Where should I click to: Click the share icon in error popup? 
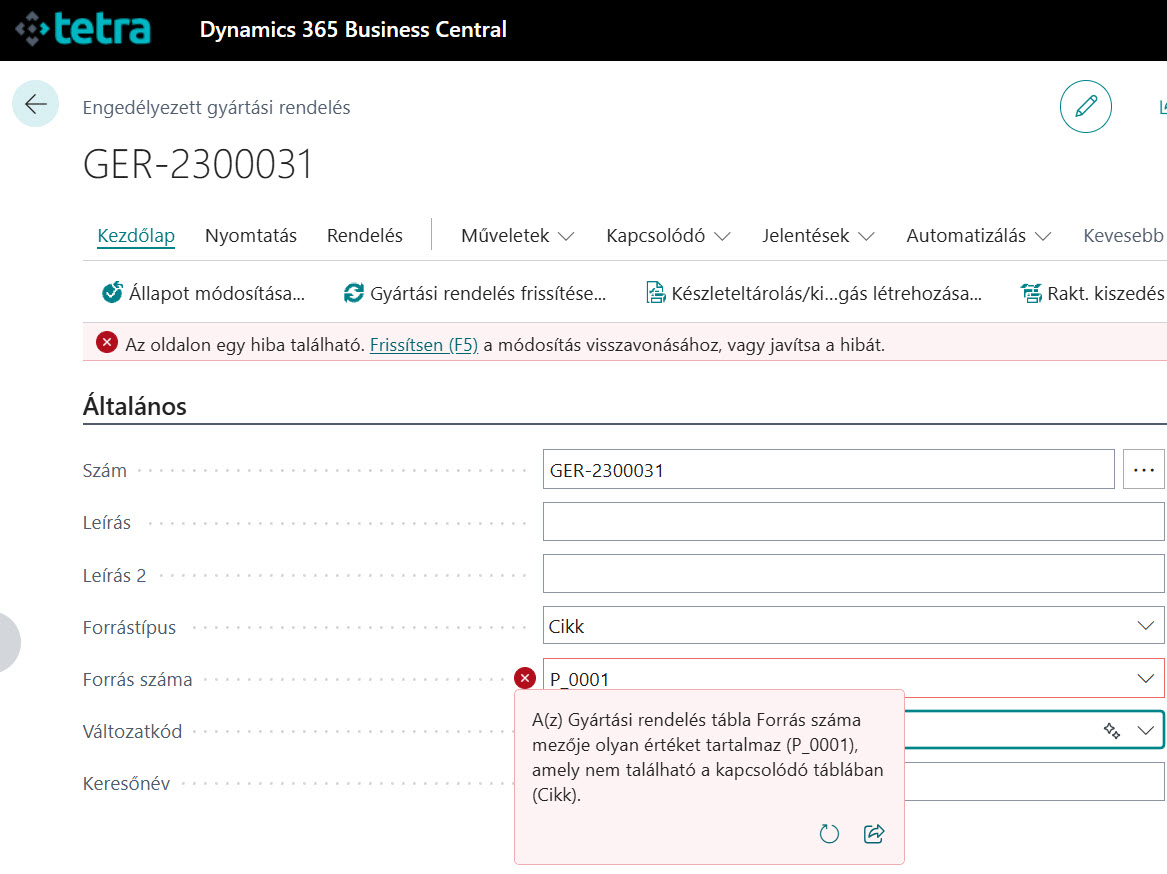click(x=874, y=834)
